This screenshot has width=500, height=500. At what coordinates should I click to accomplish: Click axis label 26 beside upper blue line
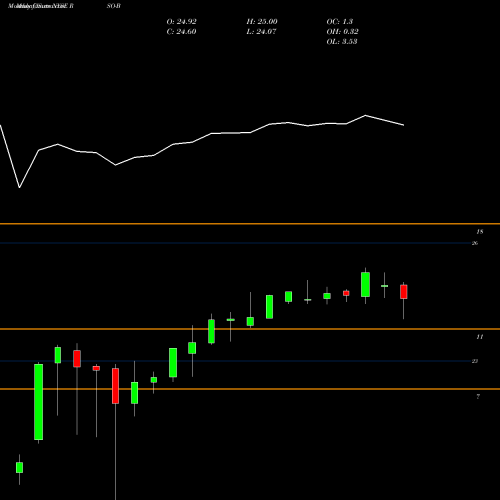[475, 243]
